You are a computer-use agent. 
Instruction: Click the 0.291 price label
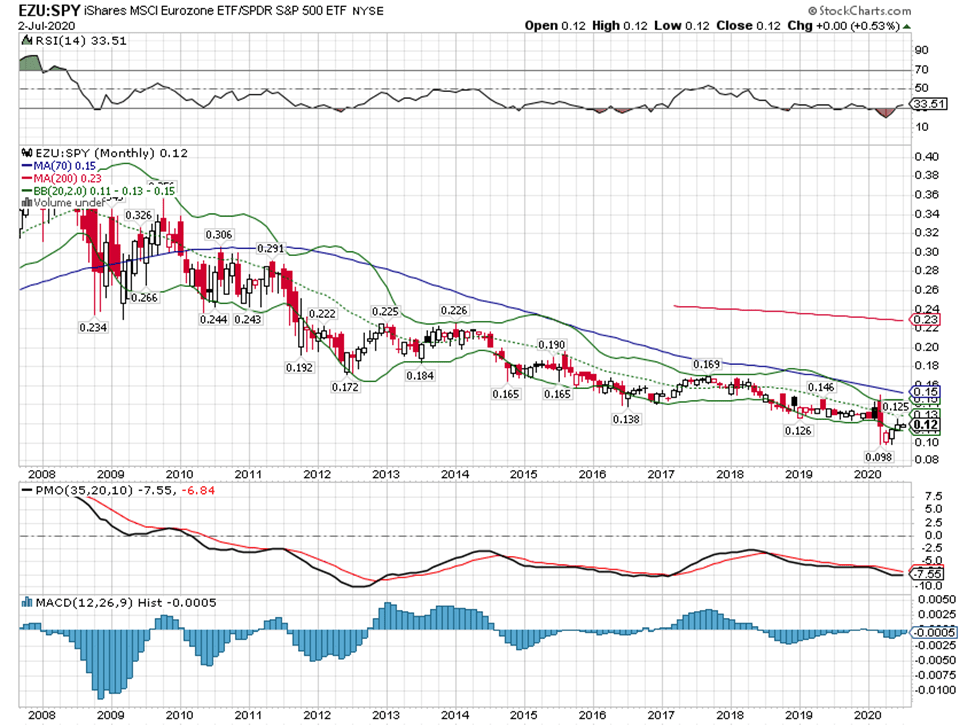tap(270, 248)
